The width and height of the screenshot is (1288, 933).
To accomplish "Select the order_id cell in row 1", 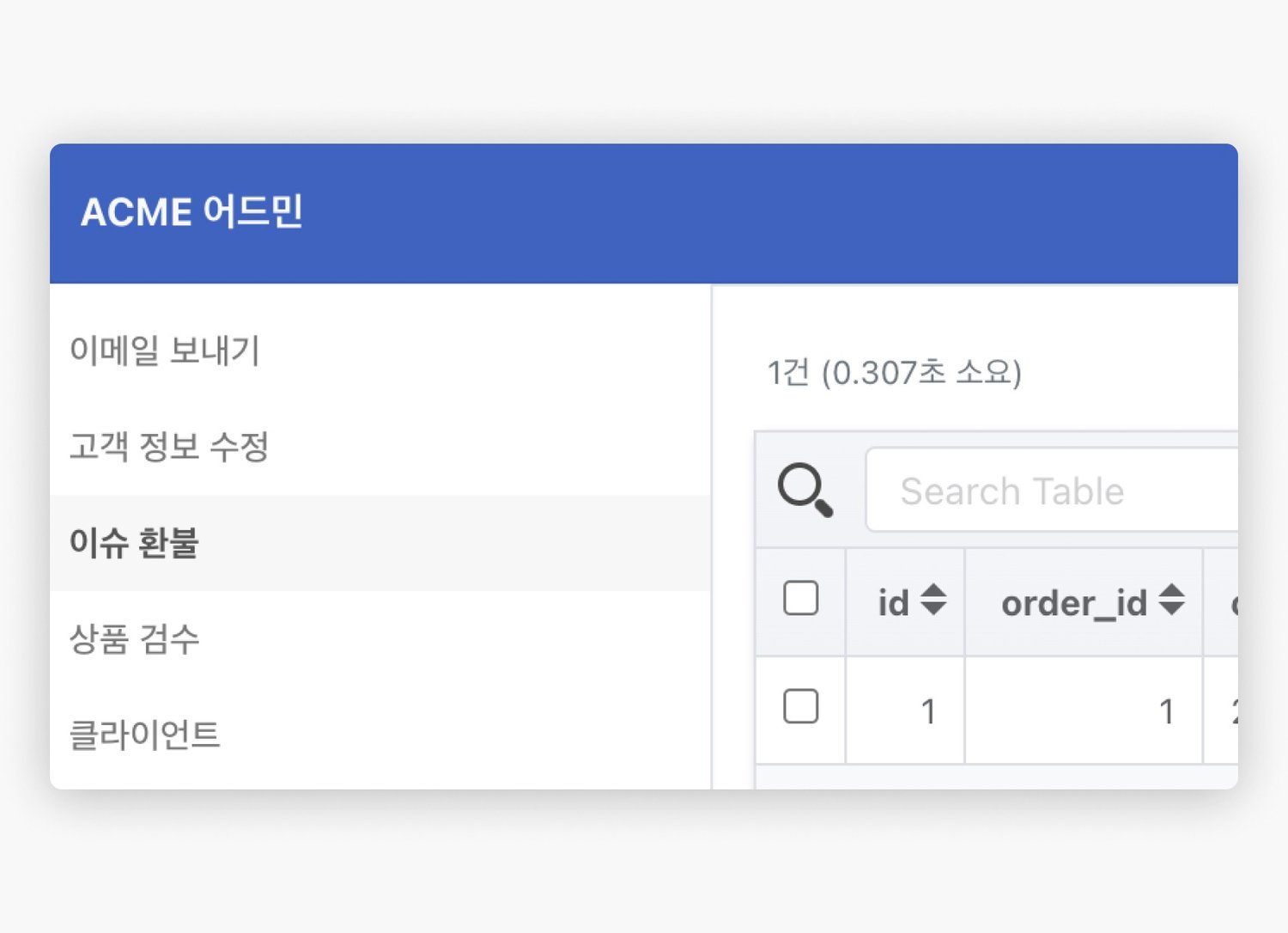I will click(x=1084, y=711).
